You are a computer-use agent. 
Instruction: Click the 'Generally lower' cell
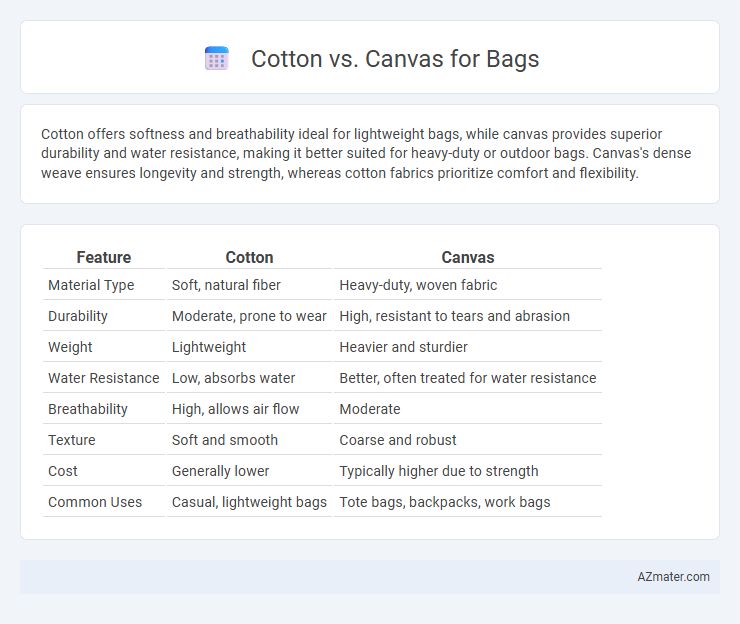pos(220,471)
